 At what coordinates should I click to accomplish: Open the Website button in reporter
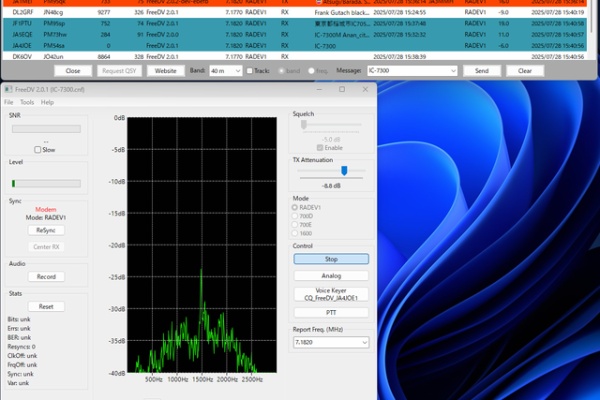pos(165,71)
